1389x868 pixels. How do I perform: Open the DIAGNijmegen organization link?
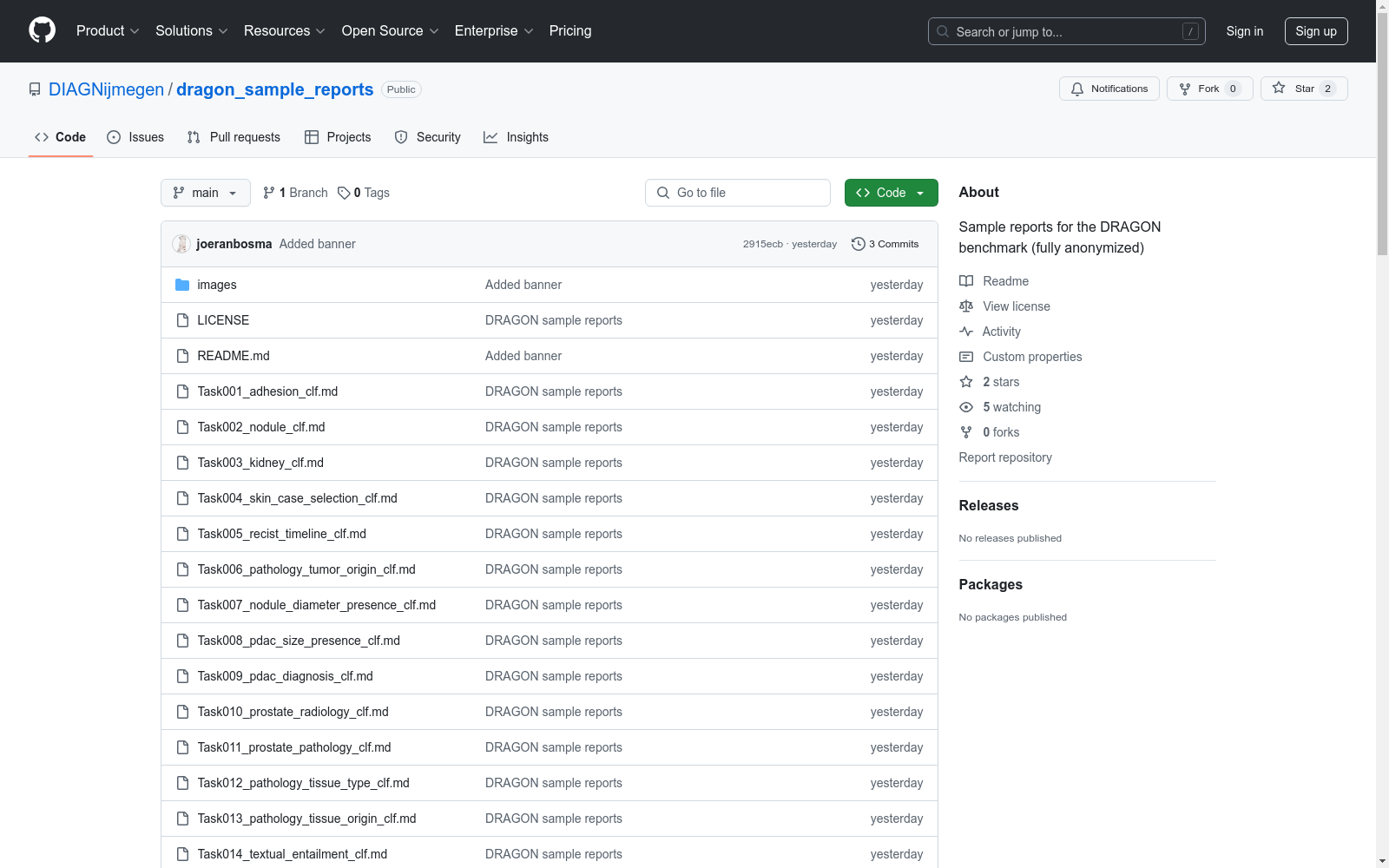click(106, 89)
